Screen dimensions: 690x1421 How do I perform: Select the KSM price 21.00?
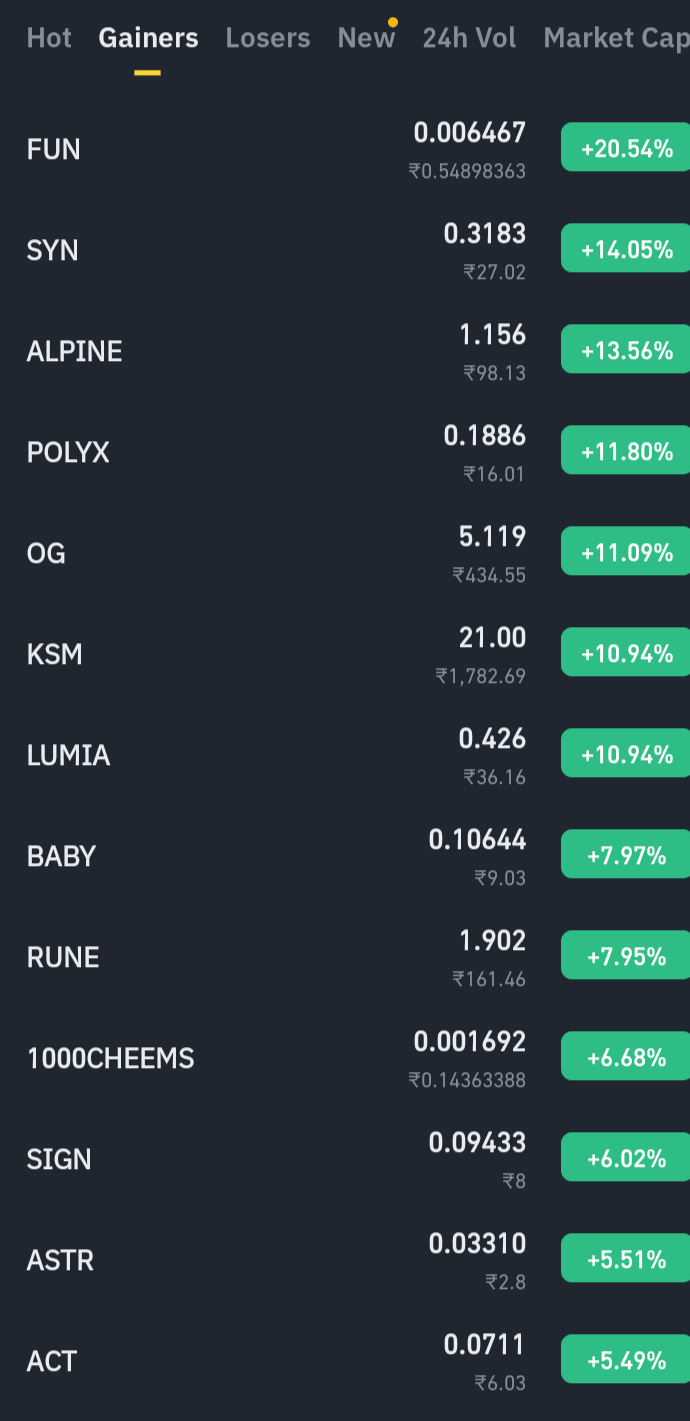click(492, 638)
